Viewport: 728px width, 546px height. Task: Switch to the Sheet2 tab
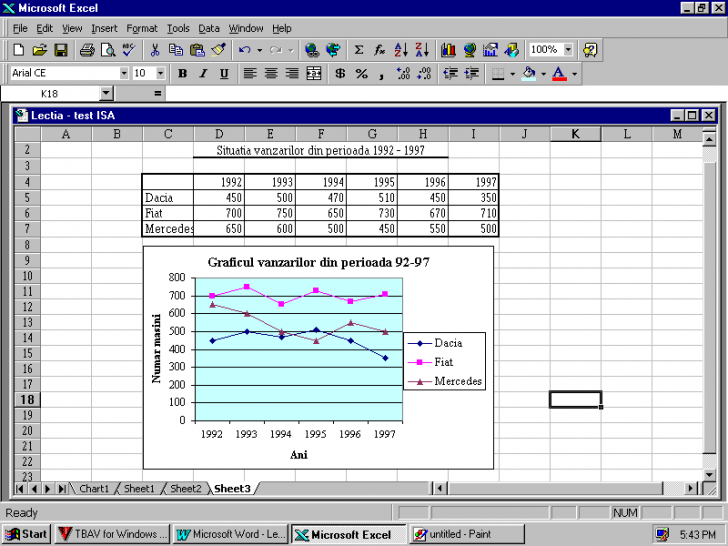[x=186, y=488]
